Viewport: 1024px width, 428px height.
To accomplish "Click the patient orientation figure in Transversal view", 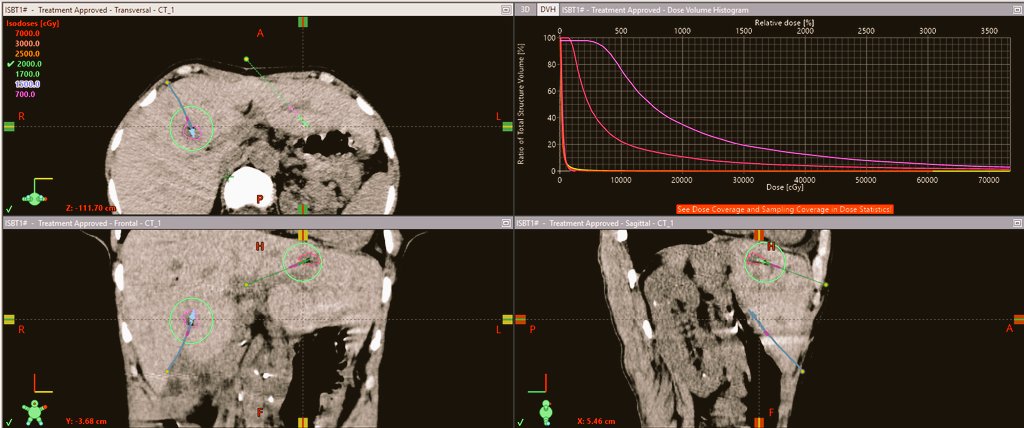I will click(x=37, y=193).
